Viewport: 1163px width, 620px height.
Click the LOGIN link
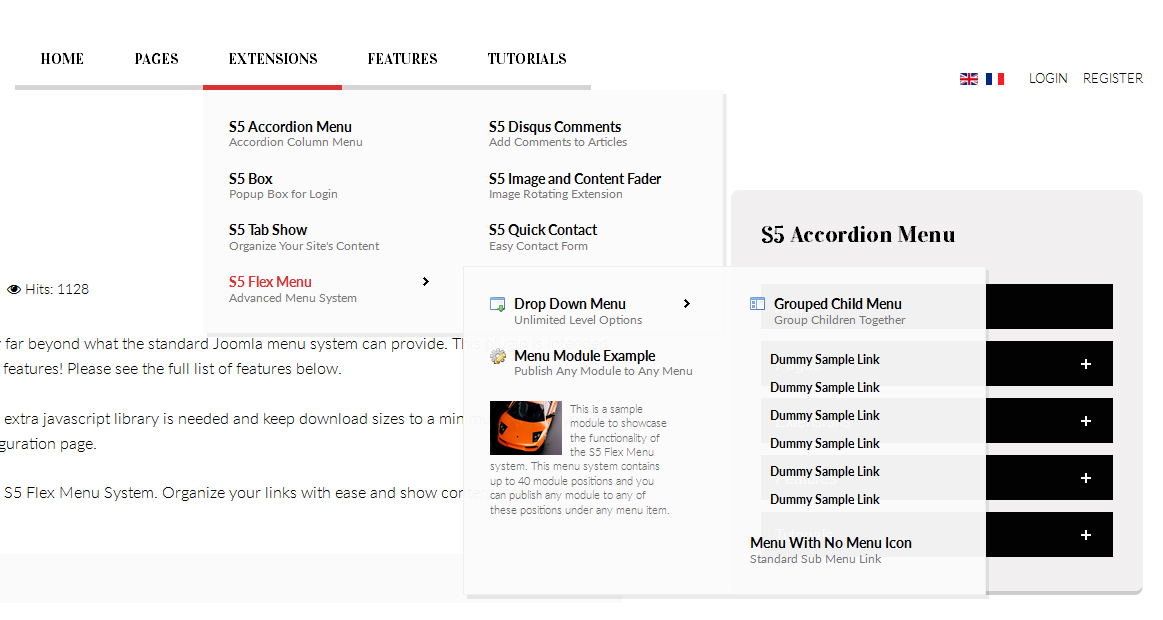click(x=1048, y=79)
